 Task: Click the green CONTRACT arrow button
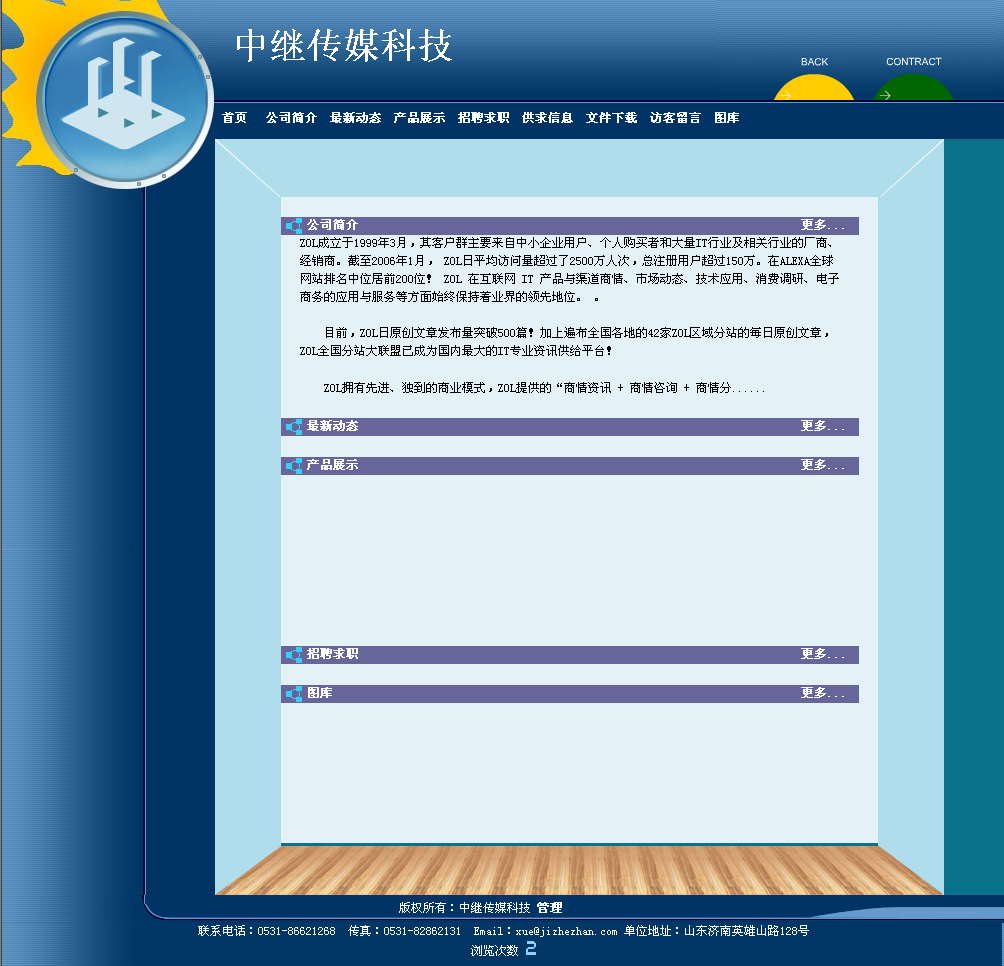(912, 89)
